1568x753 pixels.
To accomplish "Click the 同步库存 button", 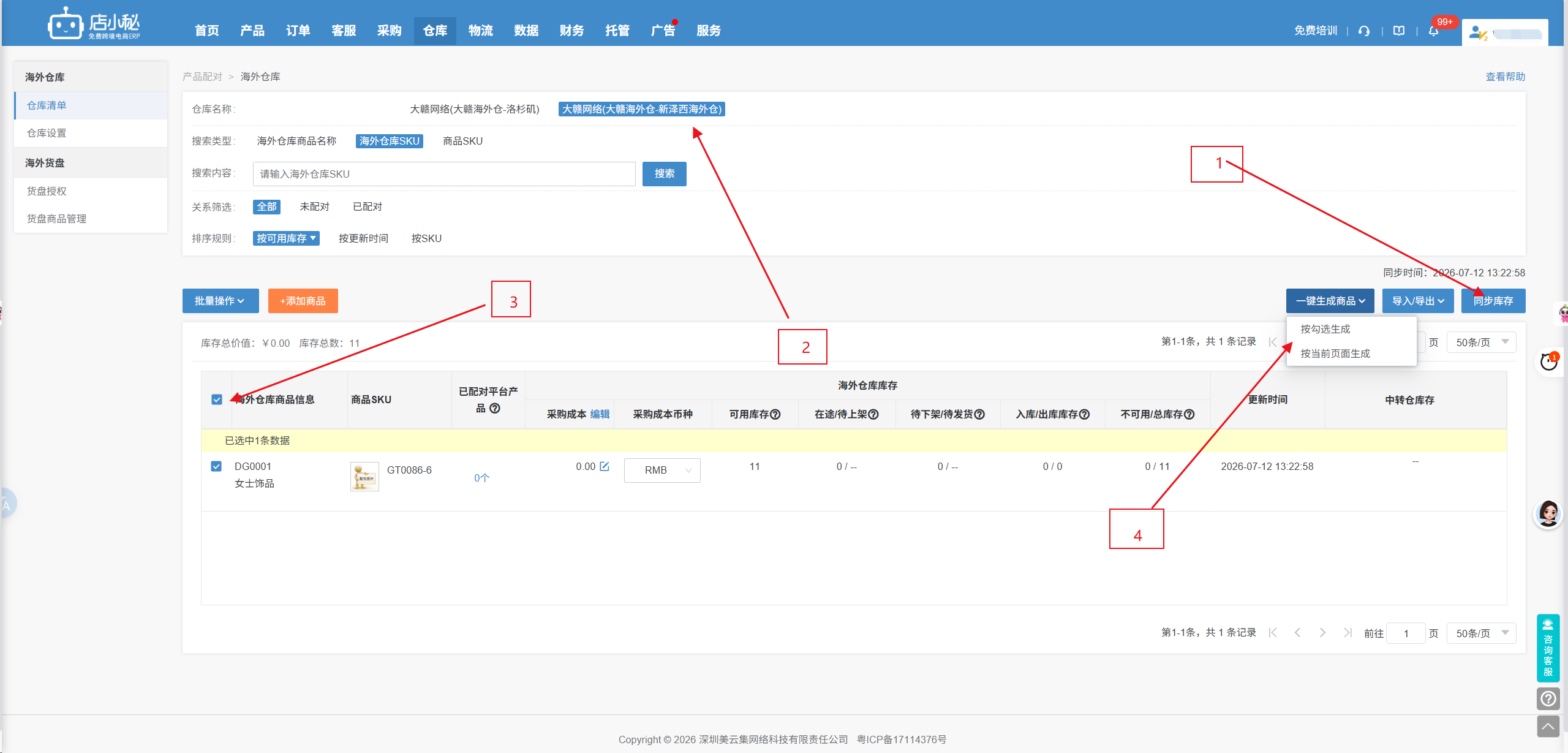I will [x=1493, y=301].
